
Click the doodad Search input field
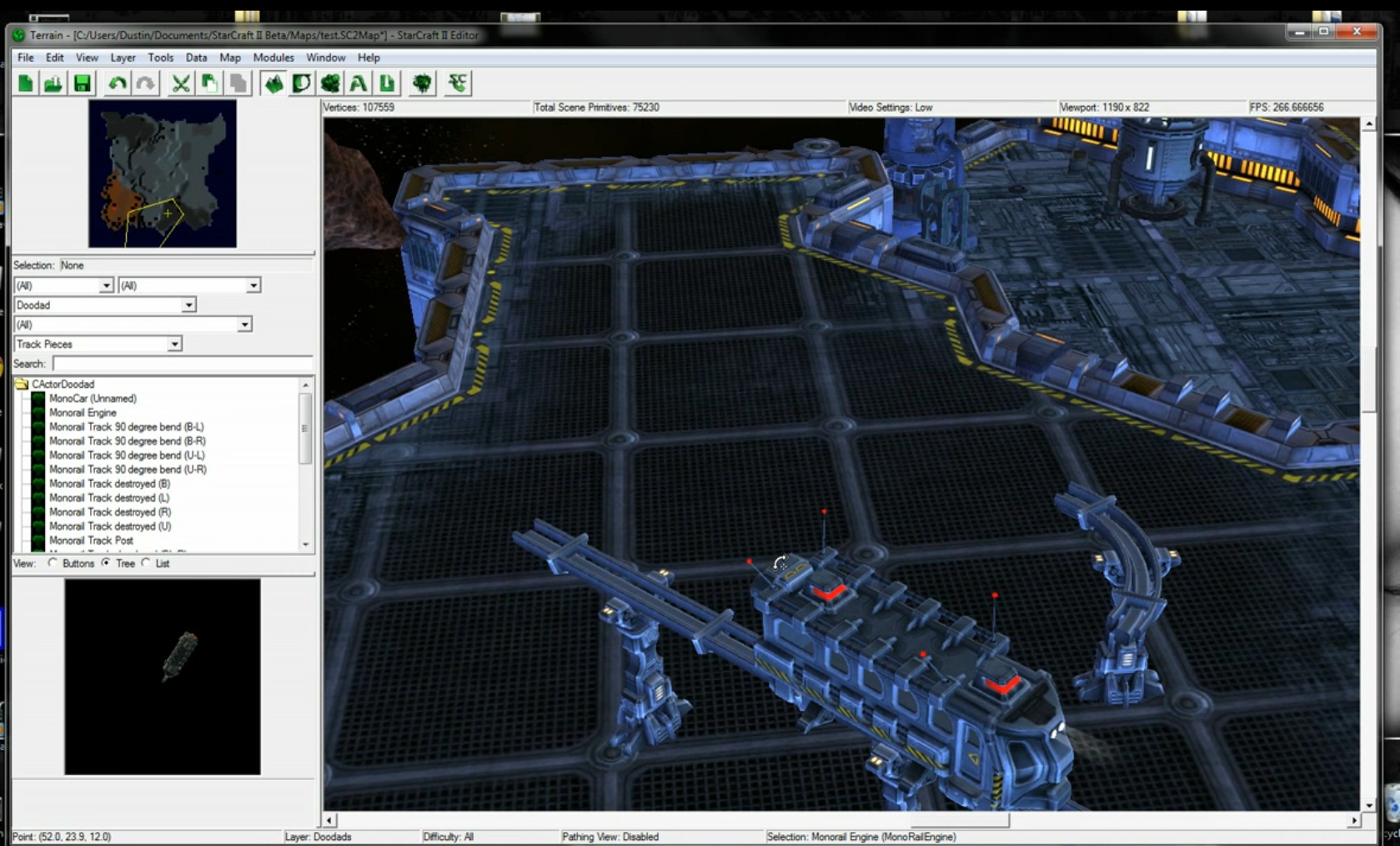tap(182, 364)
